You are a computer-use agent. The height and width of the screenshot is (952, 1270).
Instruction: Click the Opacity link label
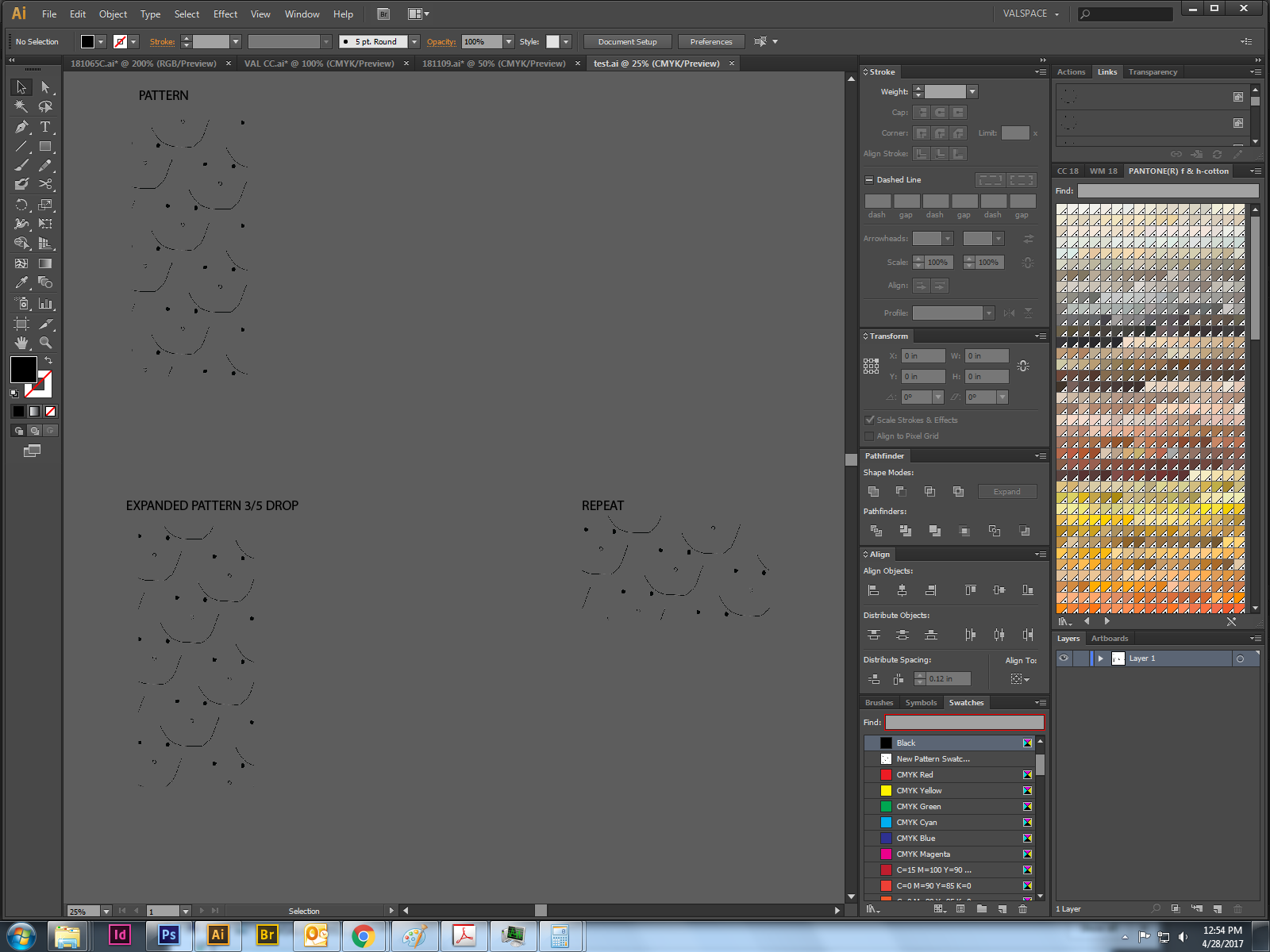[441, 42]
